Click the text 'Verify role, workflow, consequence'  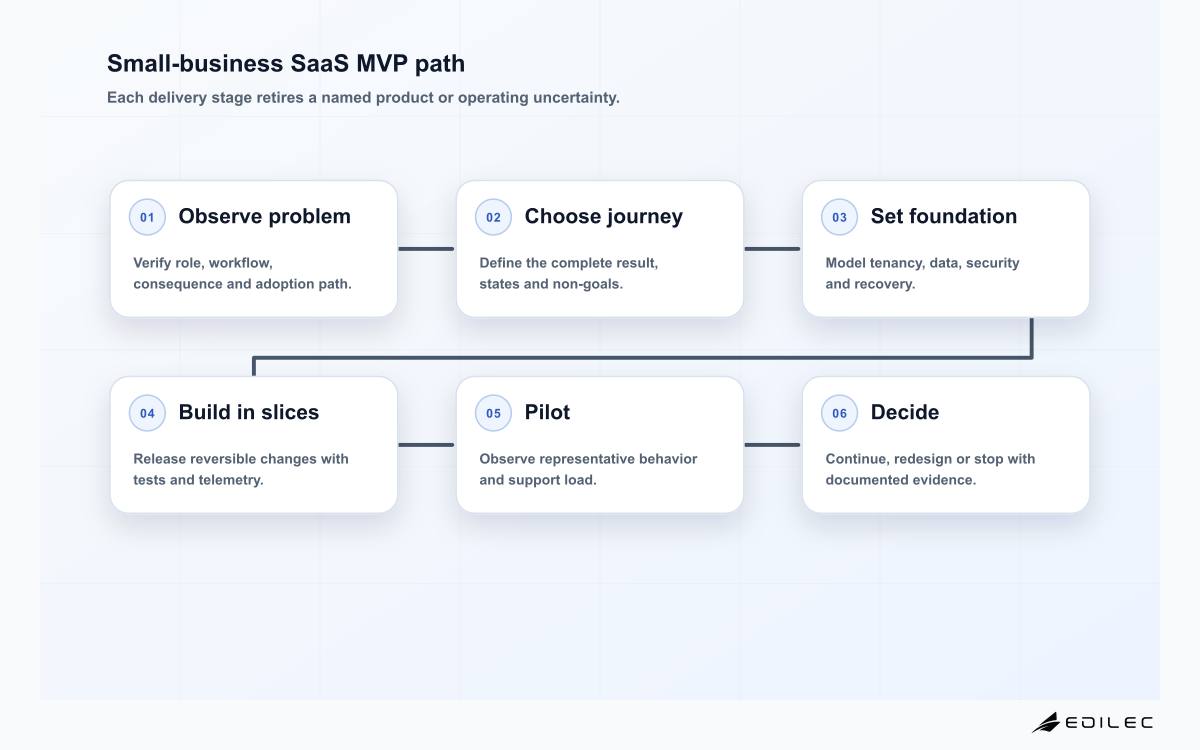tap(243, 273)
